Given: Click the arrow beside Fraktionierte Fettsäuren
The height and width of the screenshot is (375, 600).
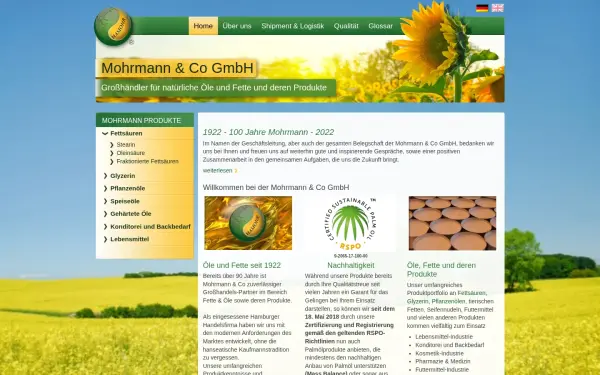Looking at the screenshot, I should click(112, 161).
